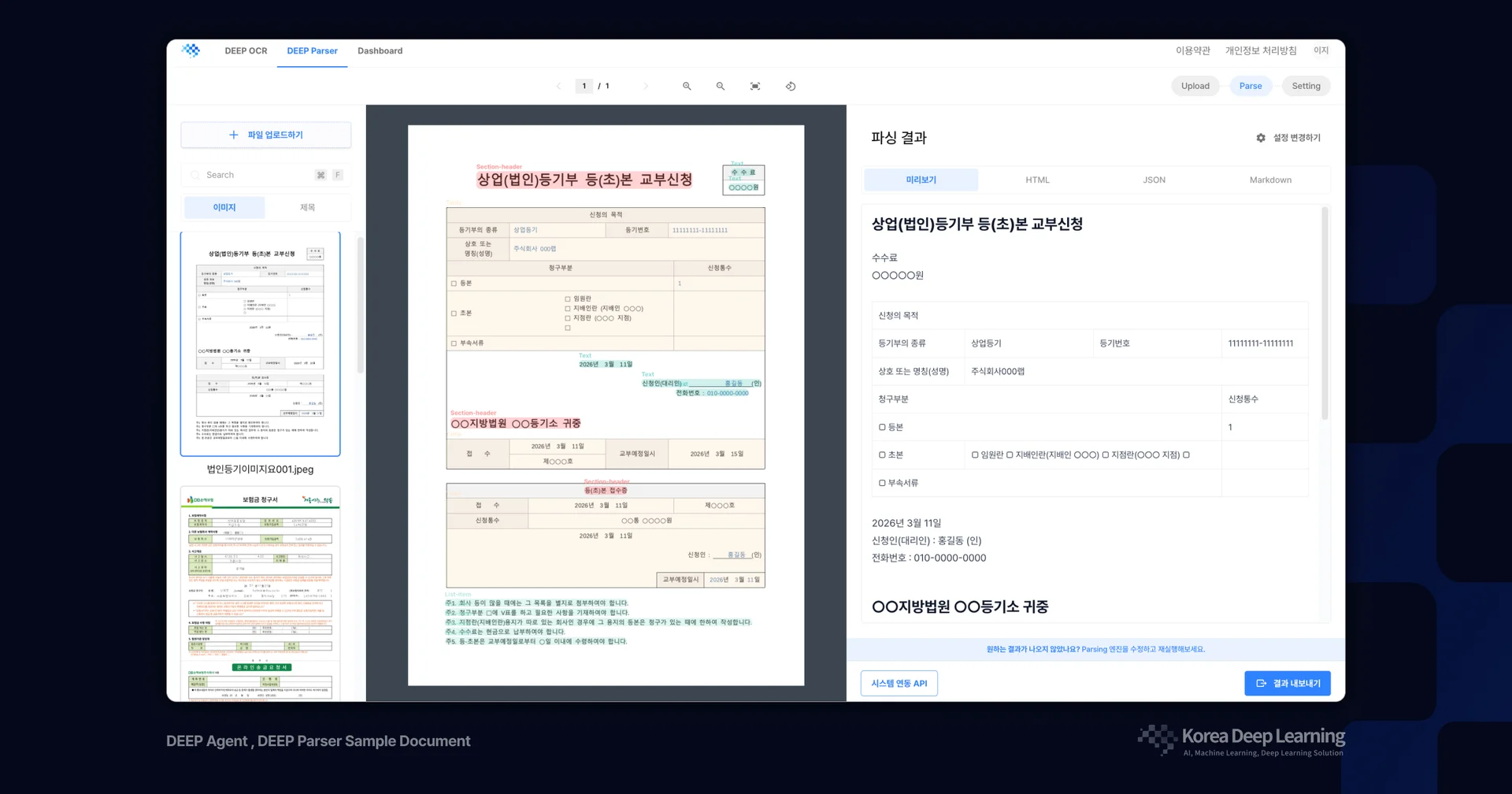Select the 보험금 청구서 thumbnail
The image size is (1512, 794).
click(261, 591)
